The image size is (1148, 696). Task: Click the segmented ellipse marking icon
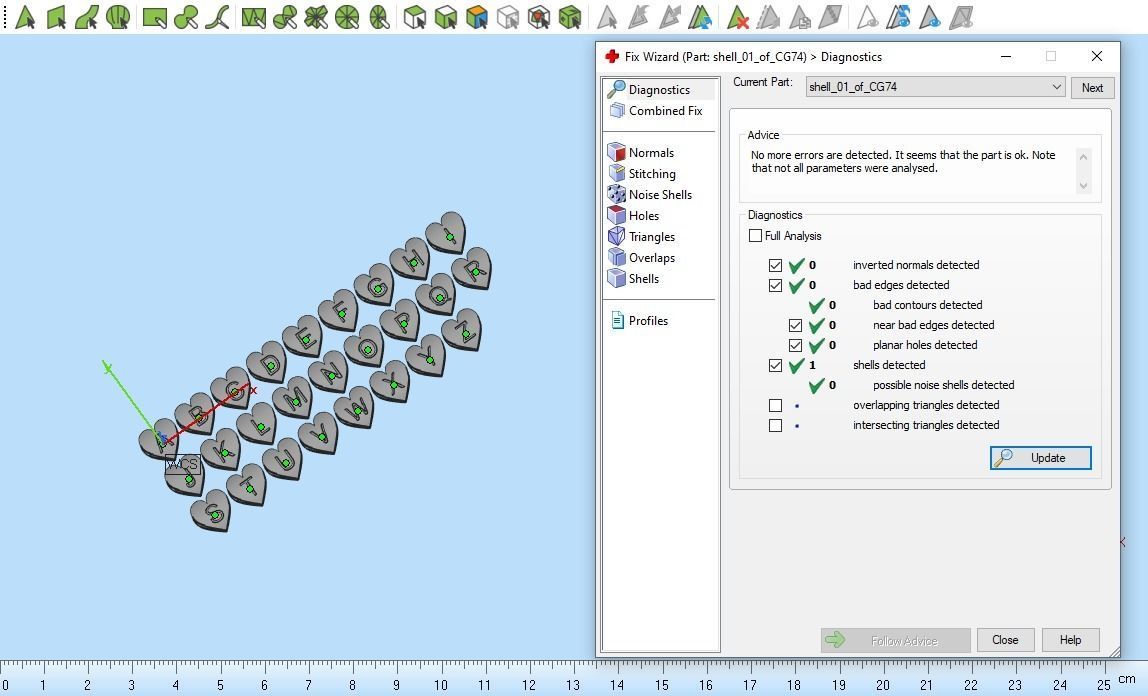(379, 16)
